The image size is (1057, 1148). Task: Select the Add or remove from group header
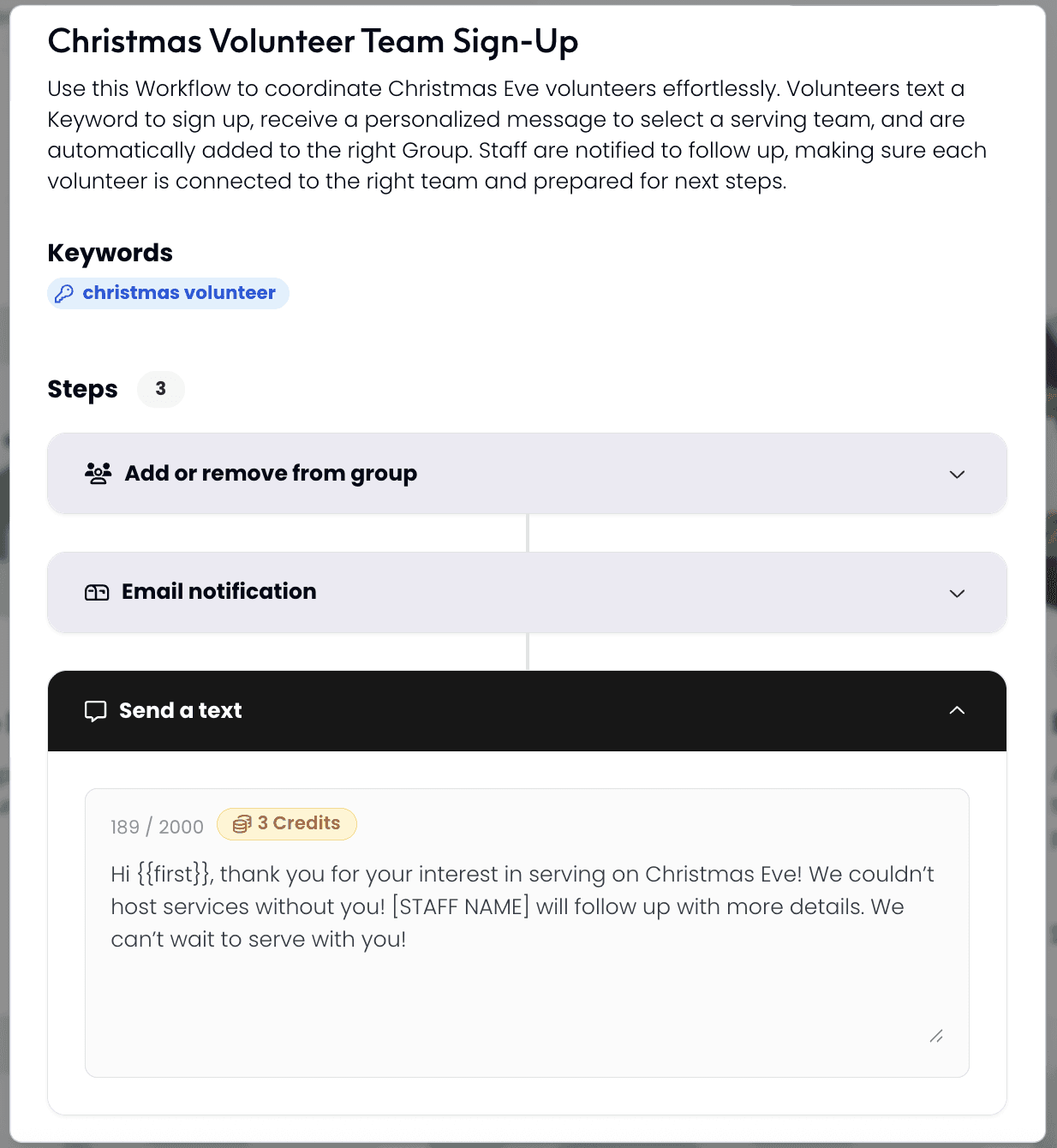(527, 473)
